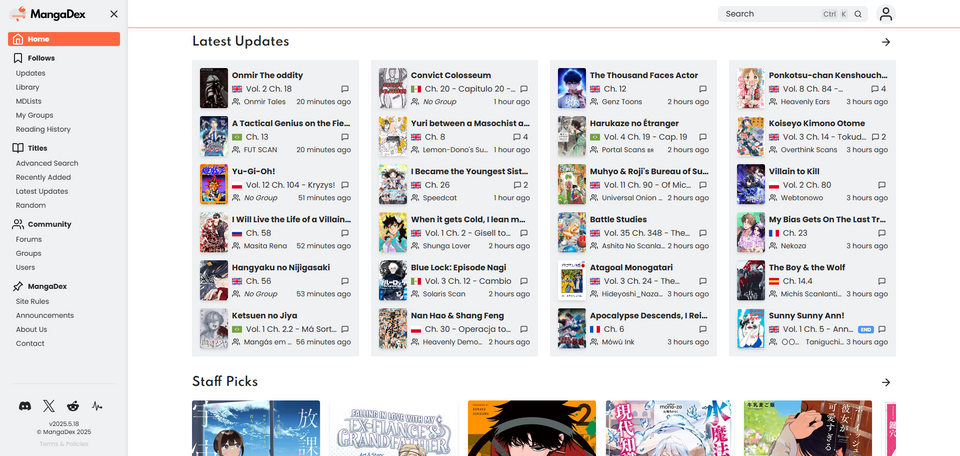Click the Latest Updates arrow icon
This screenshot has width=960, height=456.
885,42
